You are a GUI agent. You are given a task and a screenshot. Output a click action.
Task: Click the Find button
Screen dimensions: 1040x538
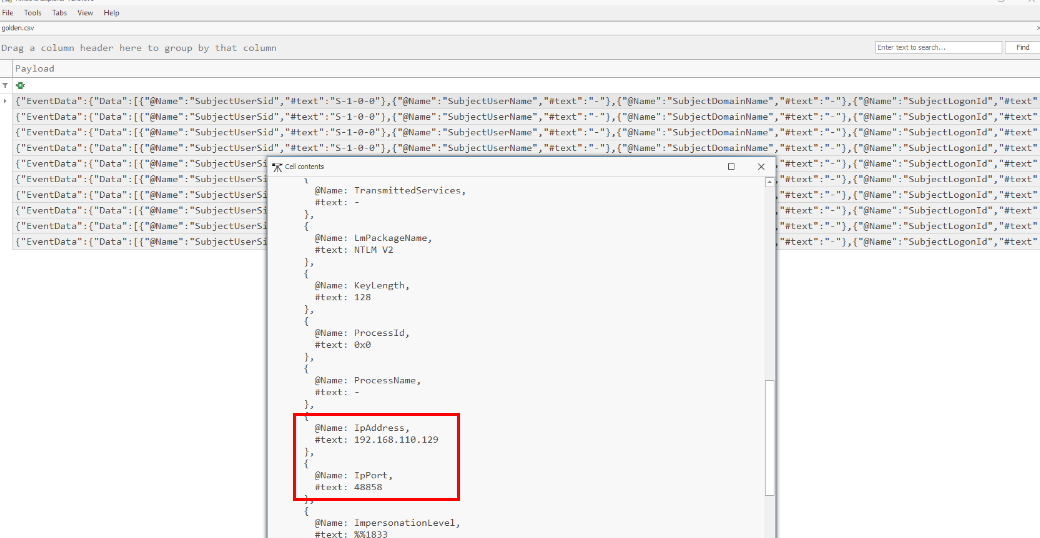point(1023,48)
